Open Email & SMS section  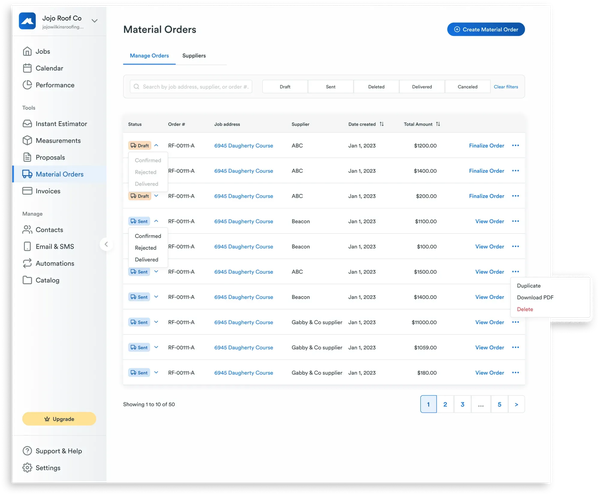(56, 246)
